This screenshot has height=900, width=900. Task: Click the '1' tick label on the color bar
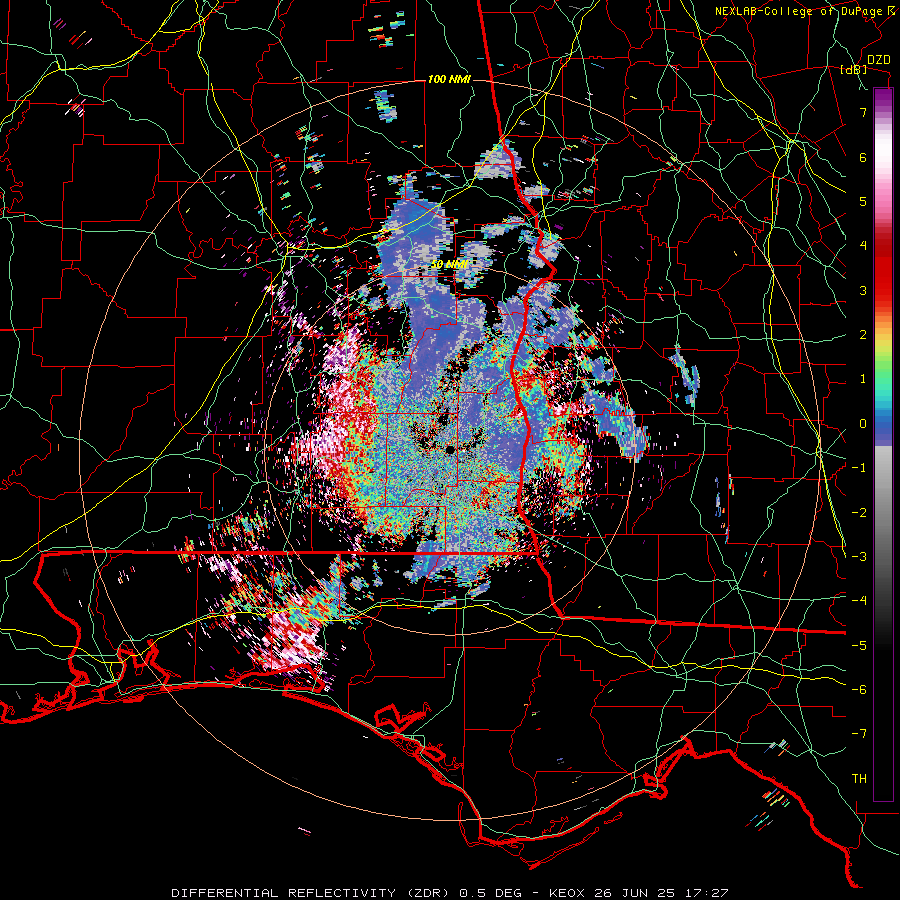pos(863,379)
